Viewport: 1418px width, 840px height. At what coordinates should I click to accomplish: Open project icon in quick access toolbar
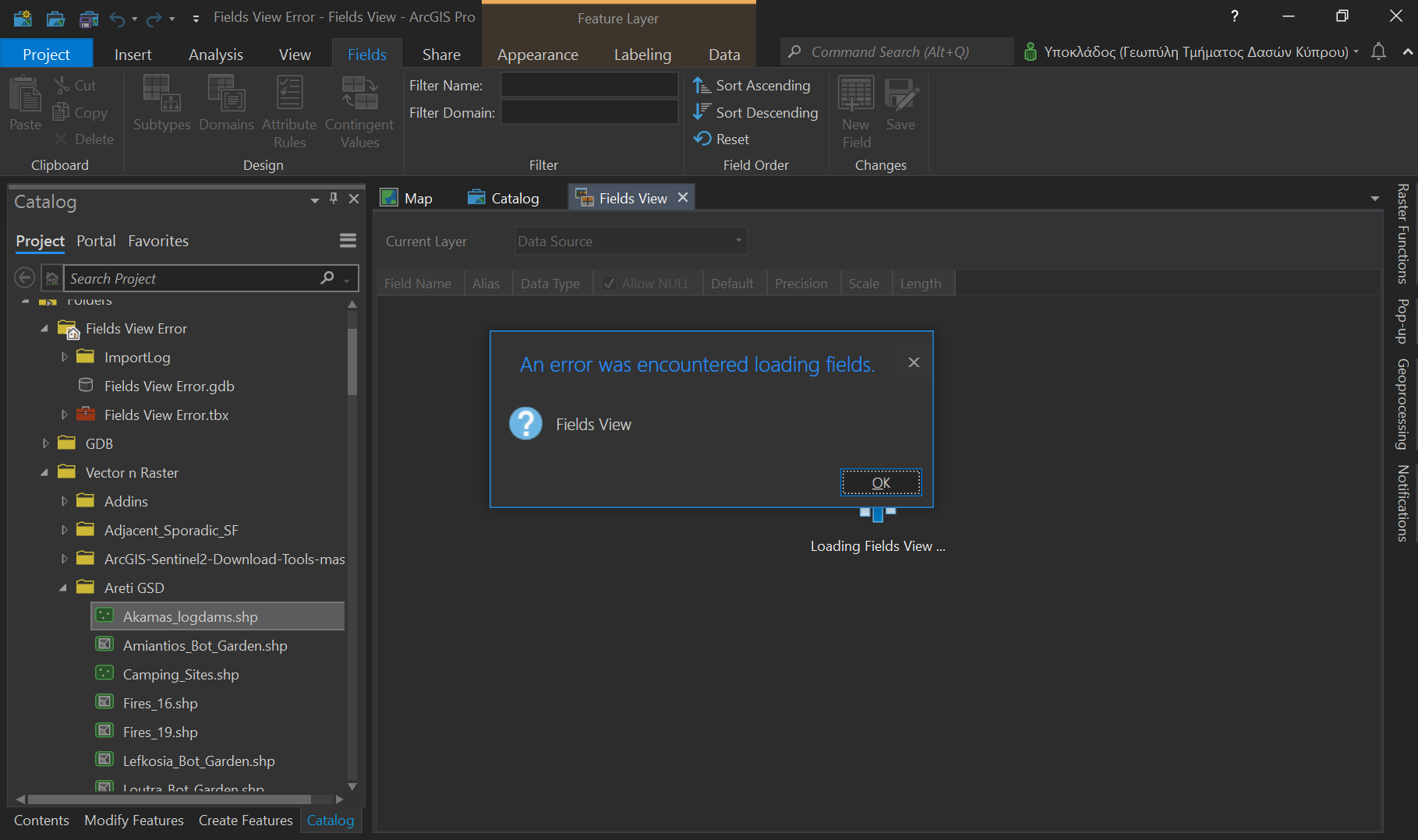[55, 18]
